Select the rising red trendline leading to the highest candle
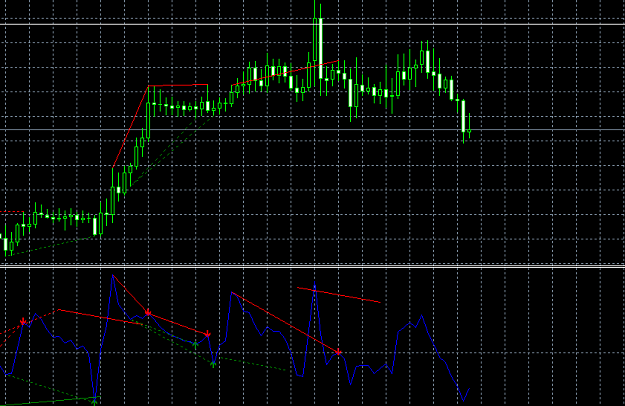 click(285, 73)
